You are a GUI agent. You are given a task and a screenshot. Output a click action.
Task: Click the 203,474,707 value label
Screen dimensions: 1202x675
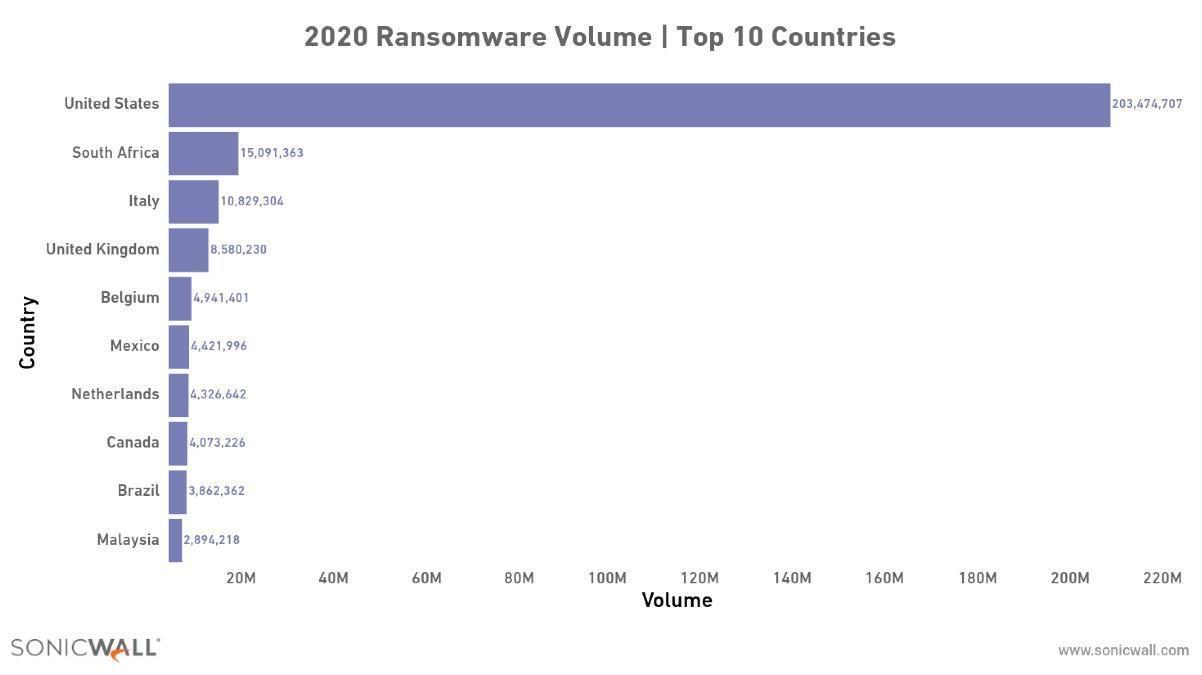1147,104
